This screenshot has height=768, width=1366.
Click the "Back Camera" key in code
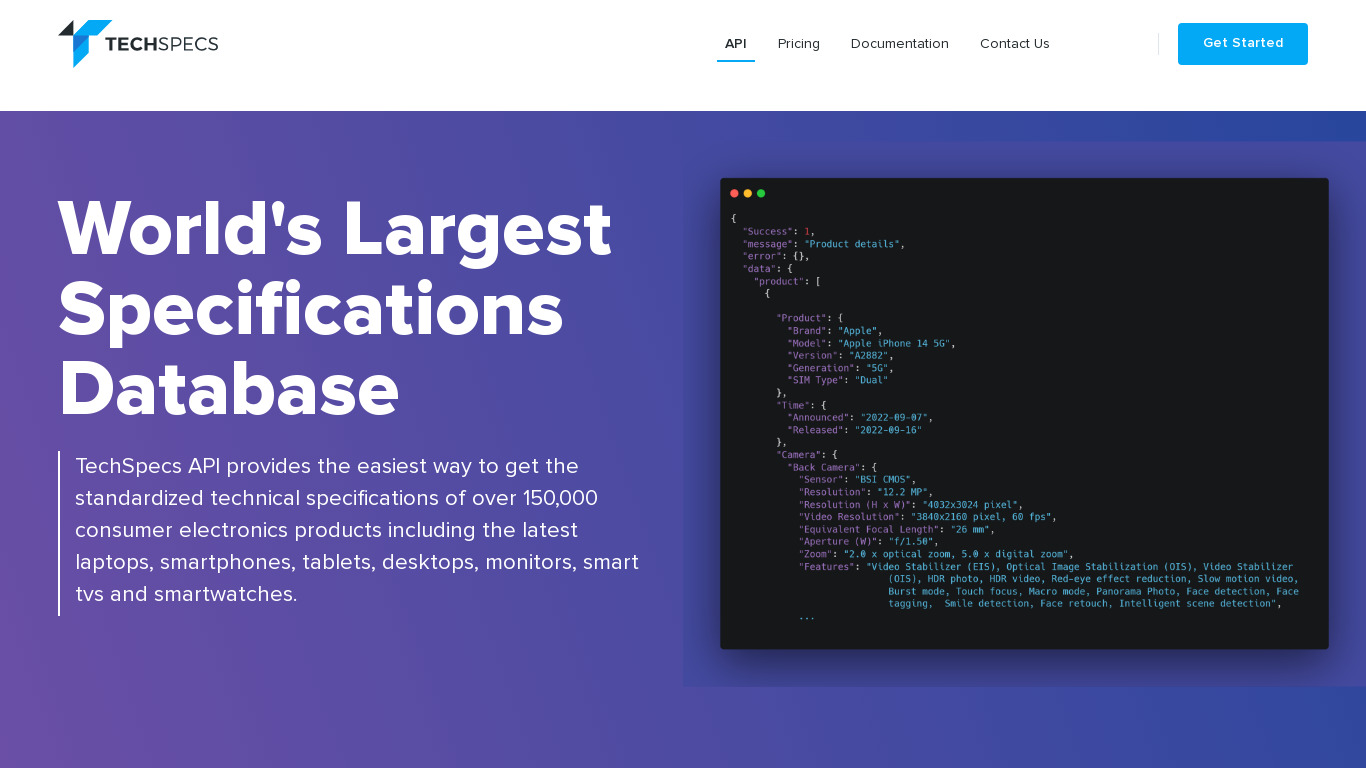pos(824,467)
